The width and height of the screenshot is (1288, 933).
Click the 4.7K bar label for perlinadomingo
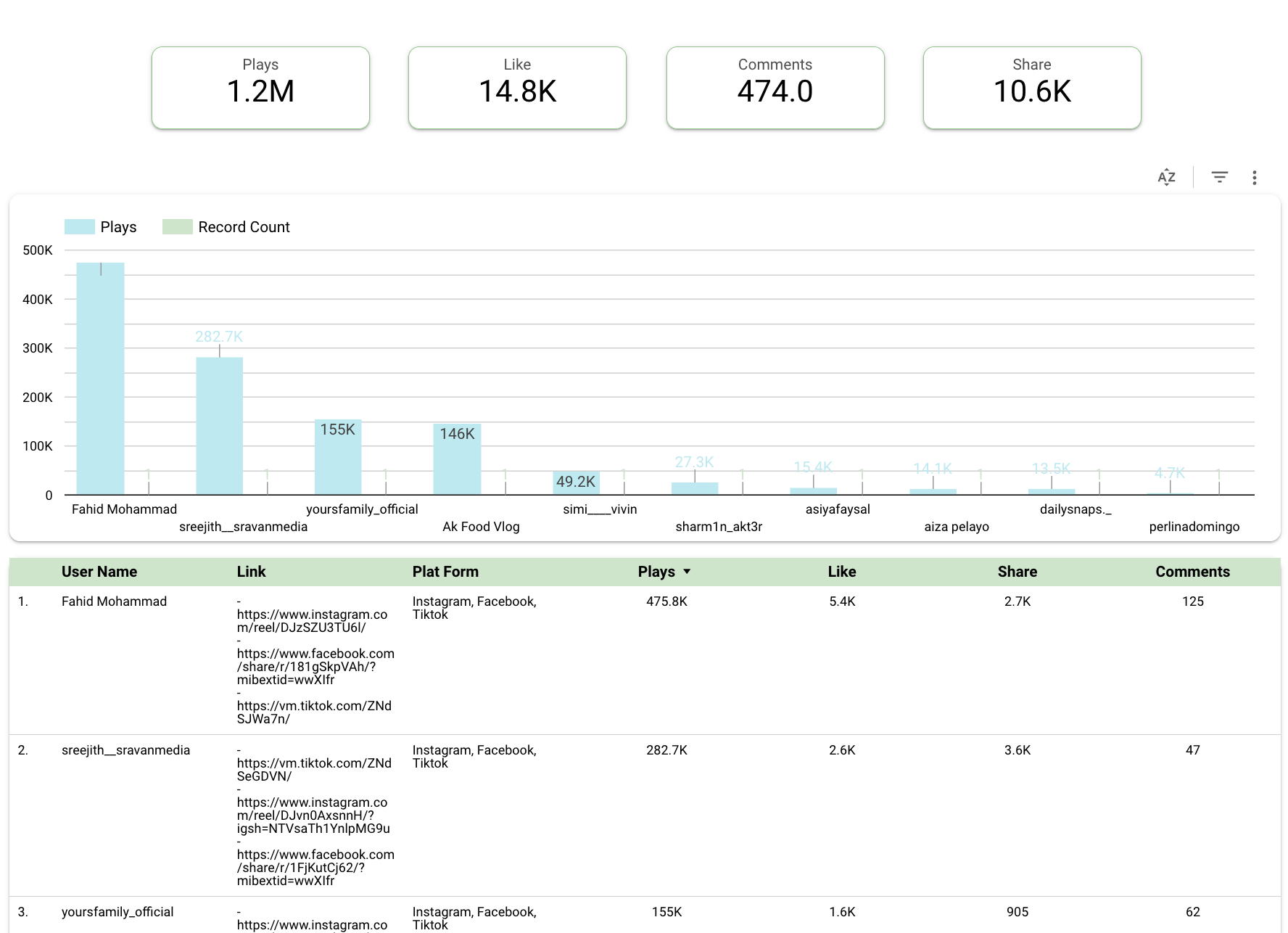1170,473
